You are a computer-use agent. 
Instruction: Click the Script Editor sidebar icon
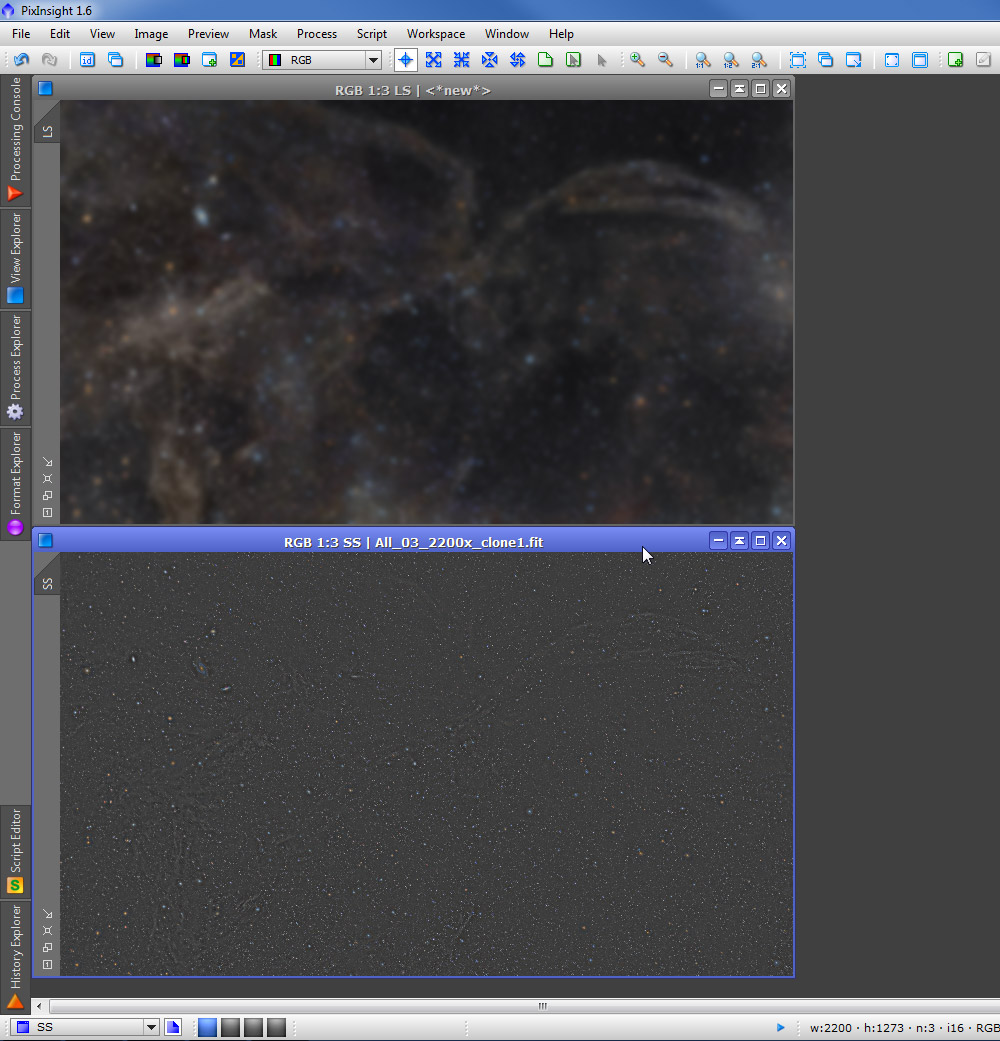coord(15,885)
